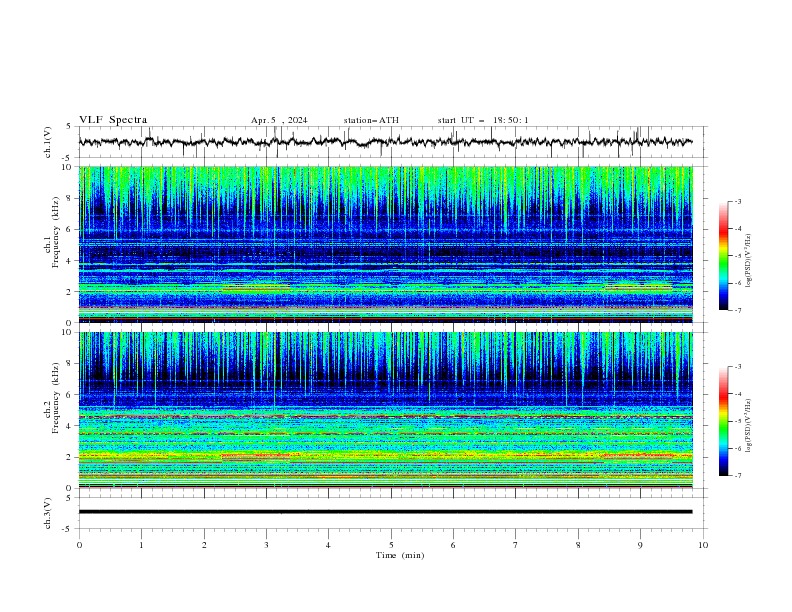Viewport: 792px width, 612px height.
Task: Click time axis tick label "8"
Action: [x=578, y=545]
